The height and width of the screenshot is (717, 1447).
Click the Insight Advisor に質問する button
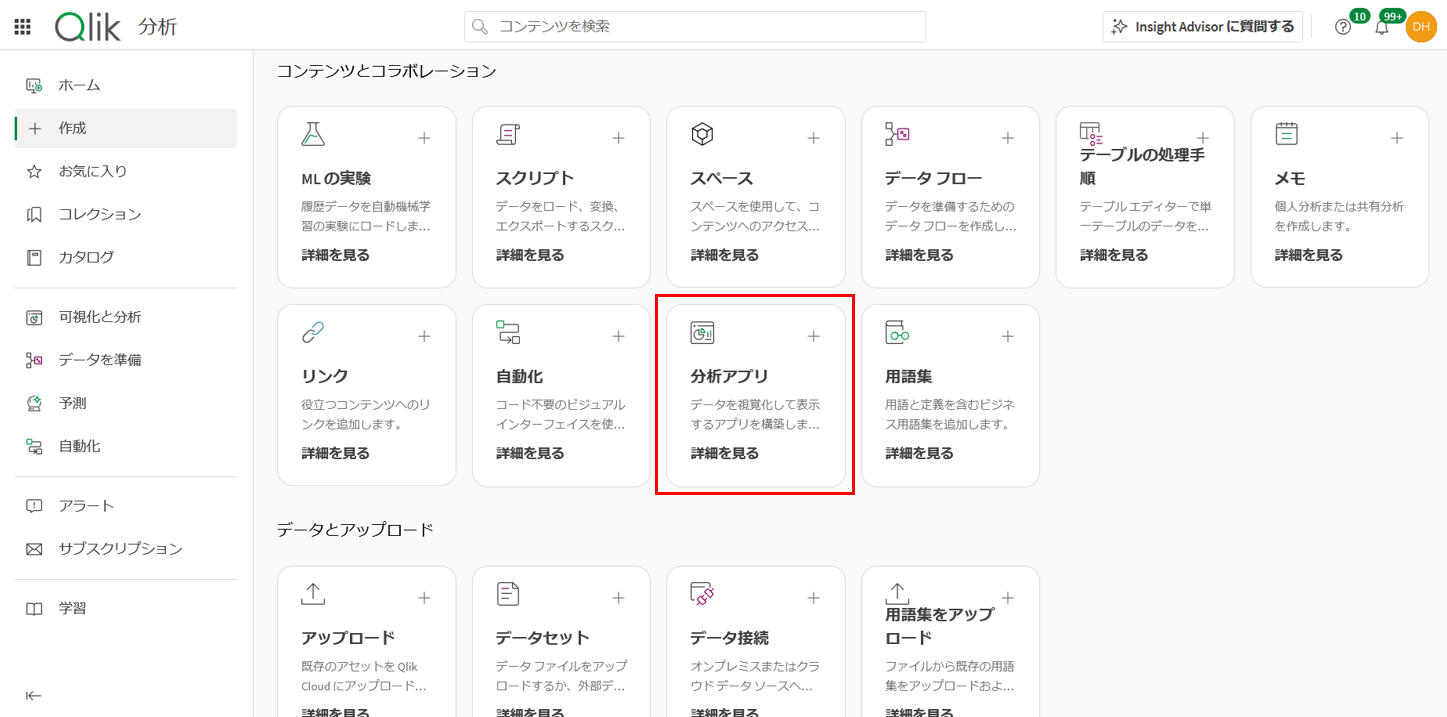click(1199, 26)
